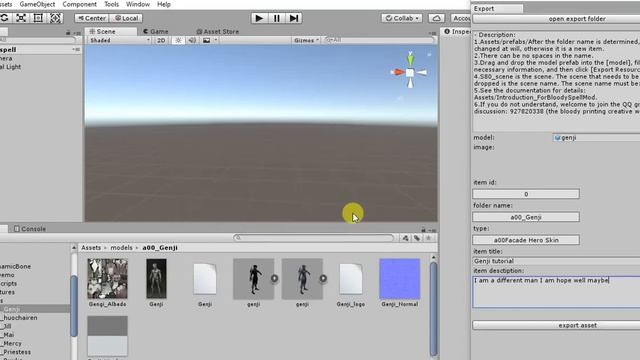
Task: Open the type dropdown a00Facade Hero Skin
Action: [526, 240]
